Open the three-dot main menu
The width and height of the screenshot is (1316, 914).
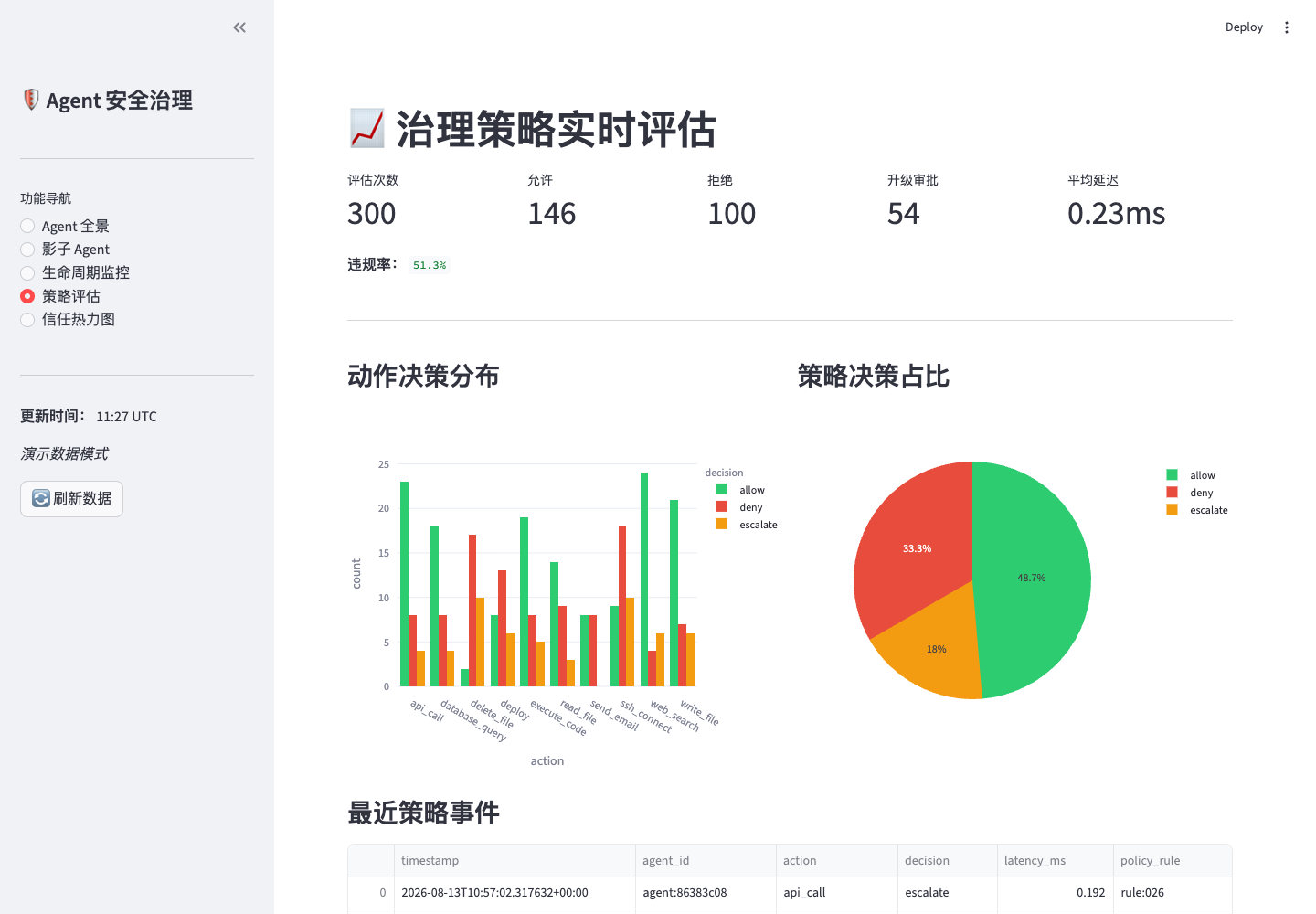pyautogui.click(x=1287, y=27)
